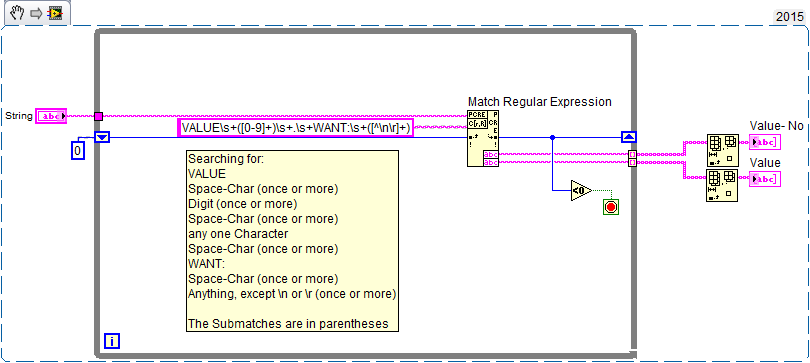Click the Value- No indicator terminal
The width and height of the screenshot is (810, 363).
pos(765,142)
